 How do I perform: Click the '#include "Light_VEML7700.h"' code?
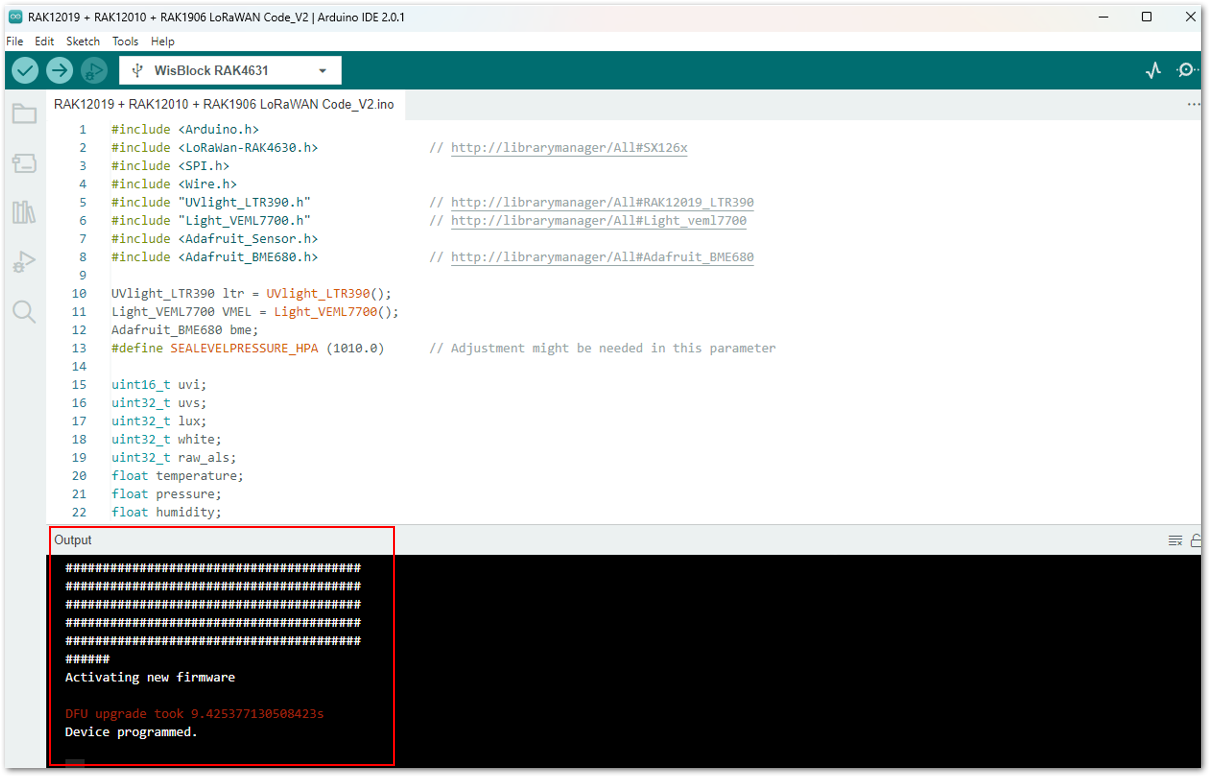point(211,221)
